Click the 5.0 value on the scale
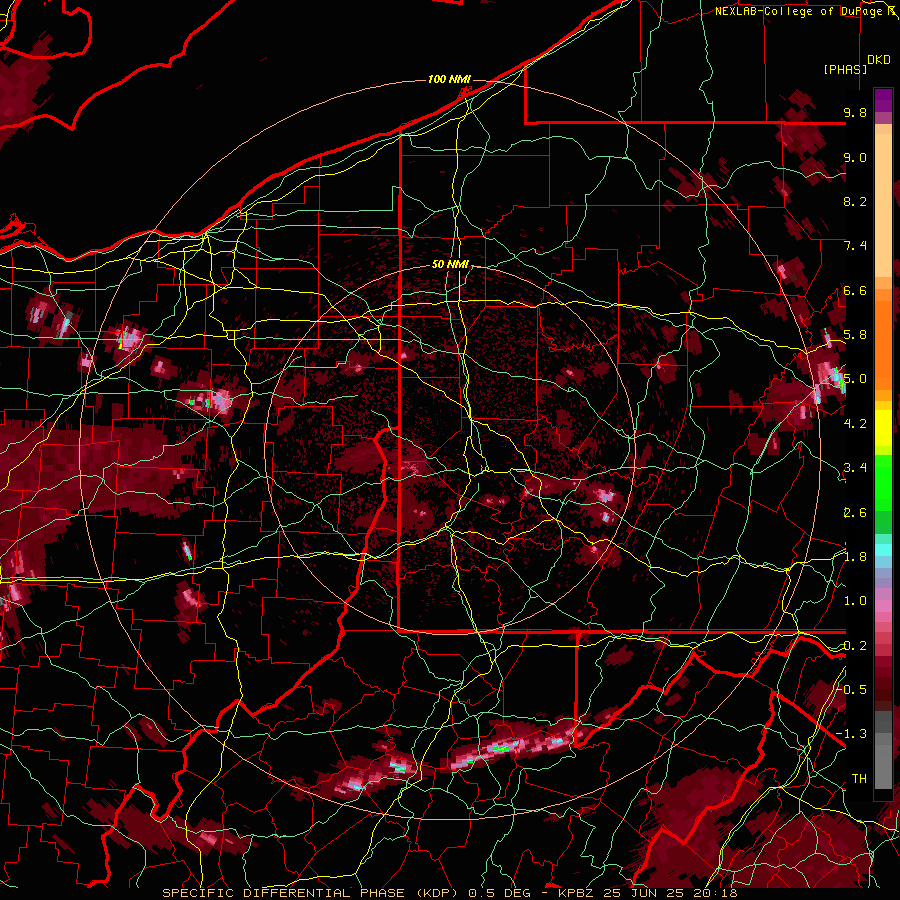 [855, 379]
